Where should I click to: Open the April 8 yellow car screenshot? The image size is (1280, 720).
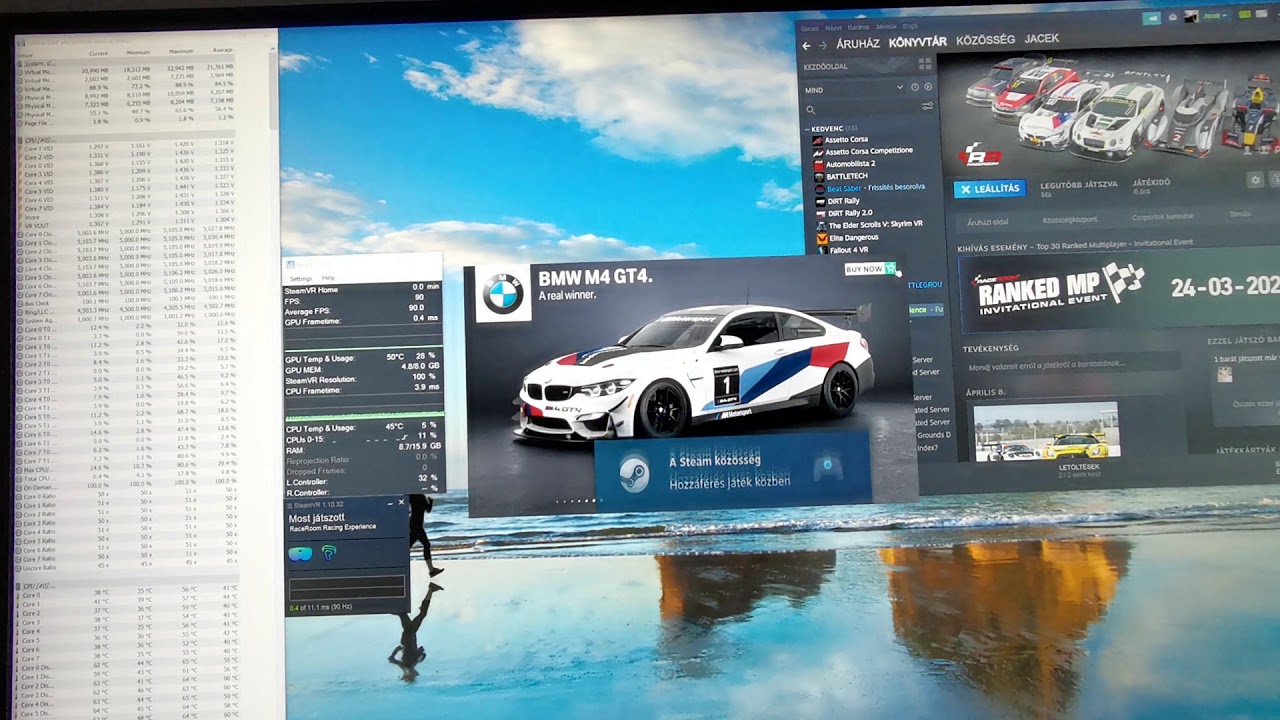(x=1046, y=432)
